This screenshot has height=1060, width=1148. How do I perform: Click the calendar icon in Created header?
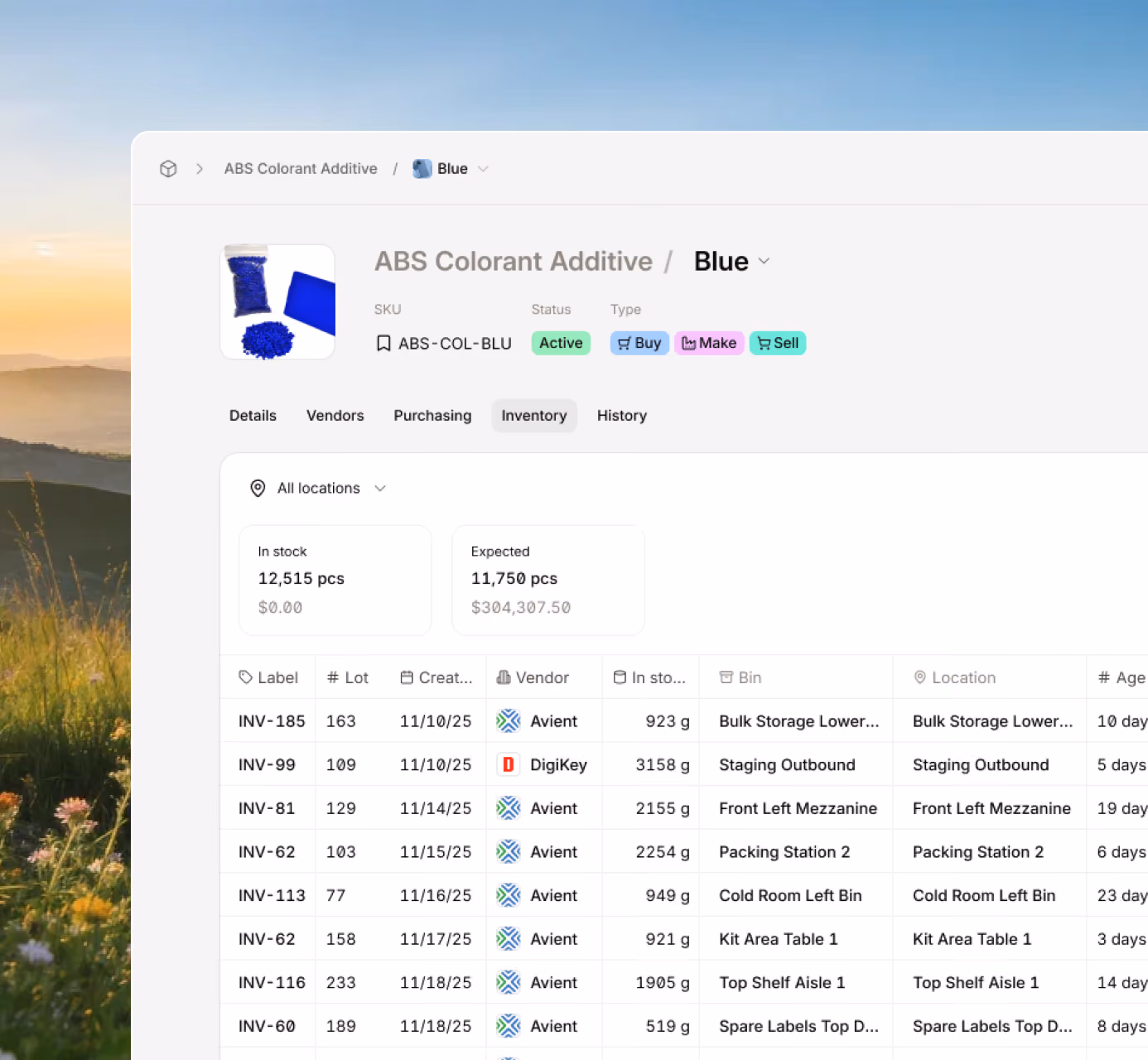(x=407, y=677)
